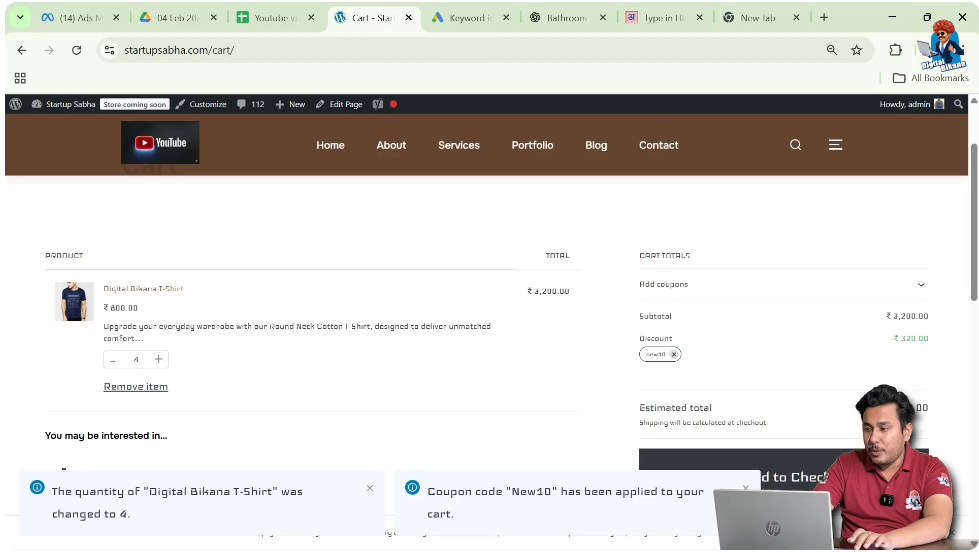Open the Digital Bikana T-Shirt product link
This screenshot has width=979, height=552.
click(143, 289)
